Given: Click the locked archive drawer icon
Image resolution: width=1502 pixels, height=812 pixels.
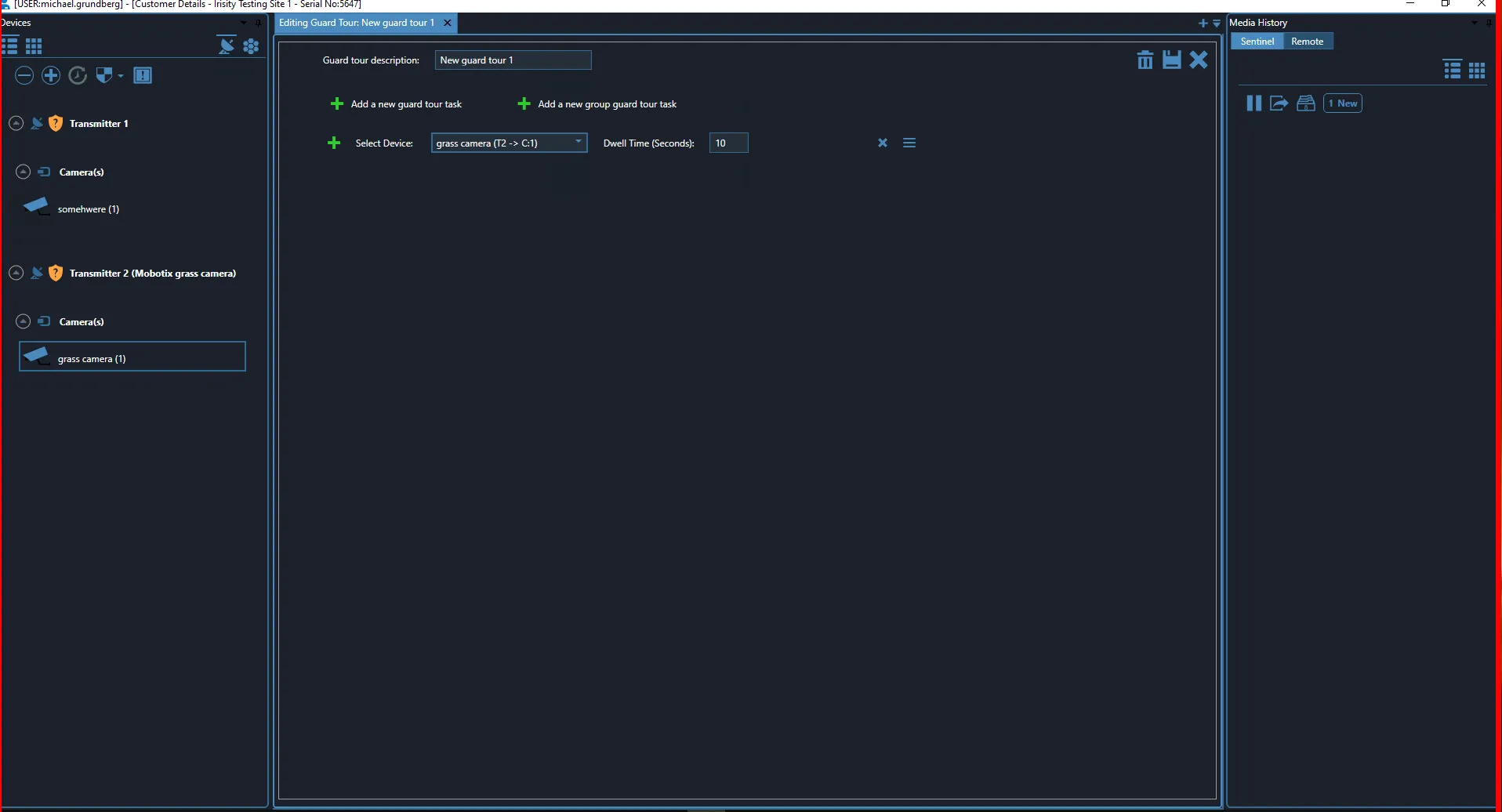Looking at the screenshot, I should (1306, 103).
